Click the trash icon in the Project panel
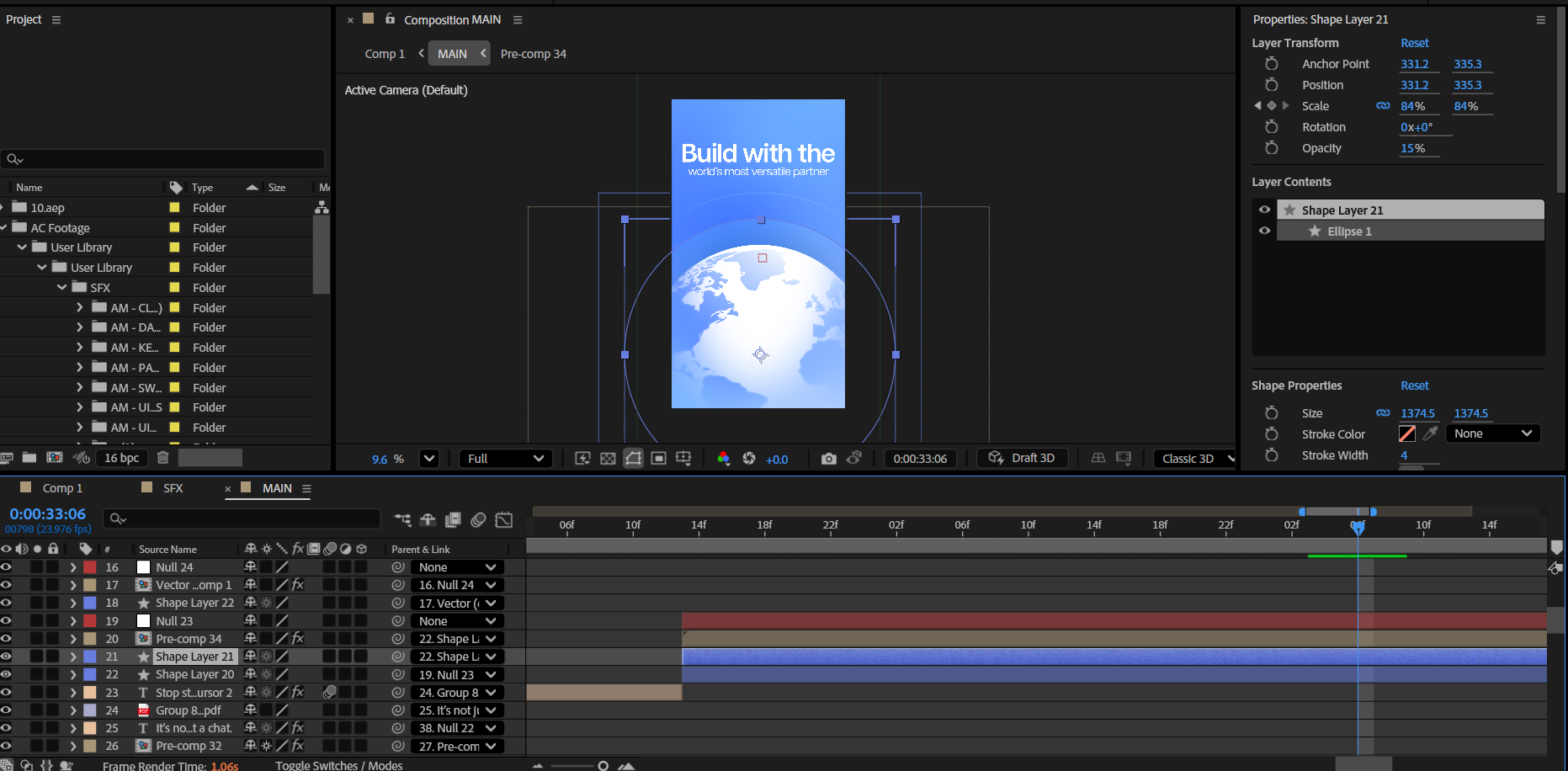 [x=163, y=457]
